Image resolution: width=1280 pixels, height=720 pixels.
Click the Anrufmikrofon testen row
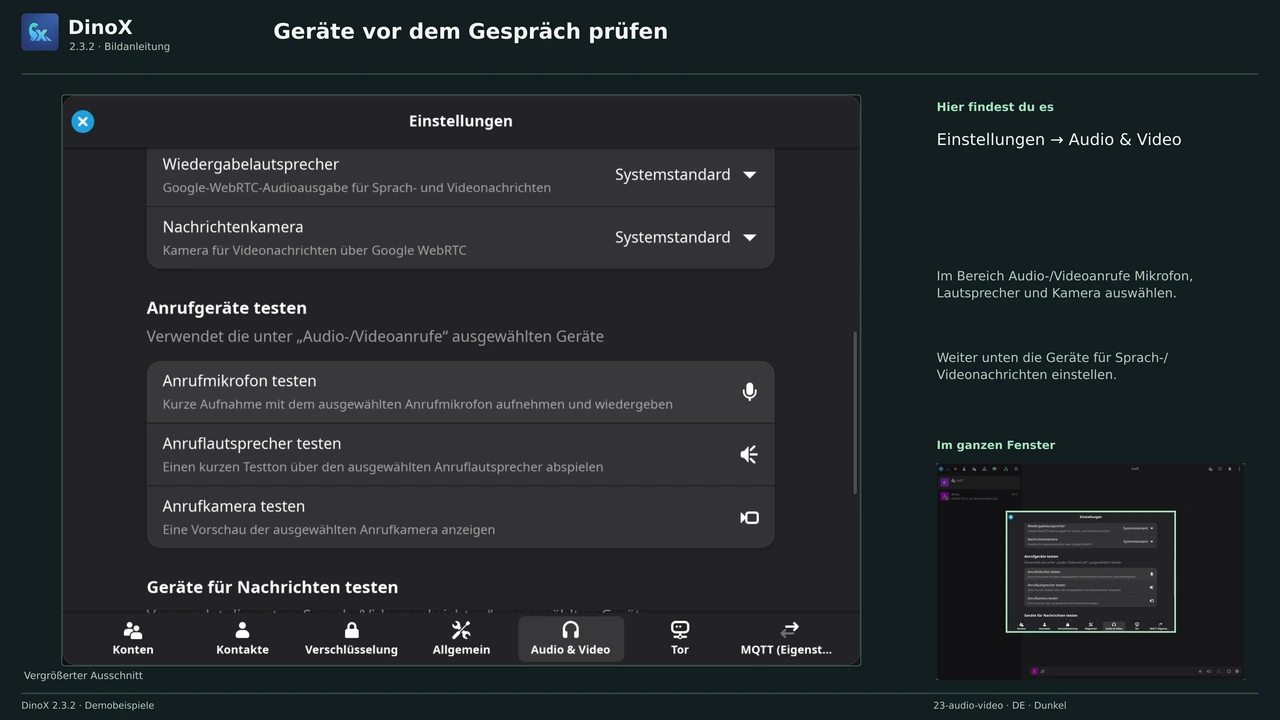460,392
